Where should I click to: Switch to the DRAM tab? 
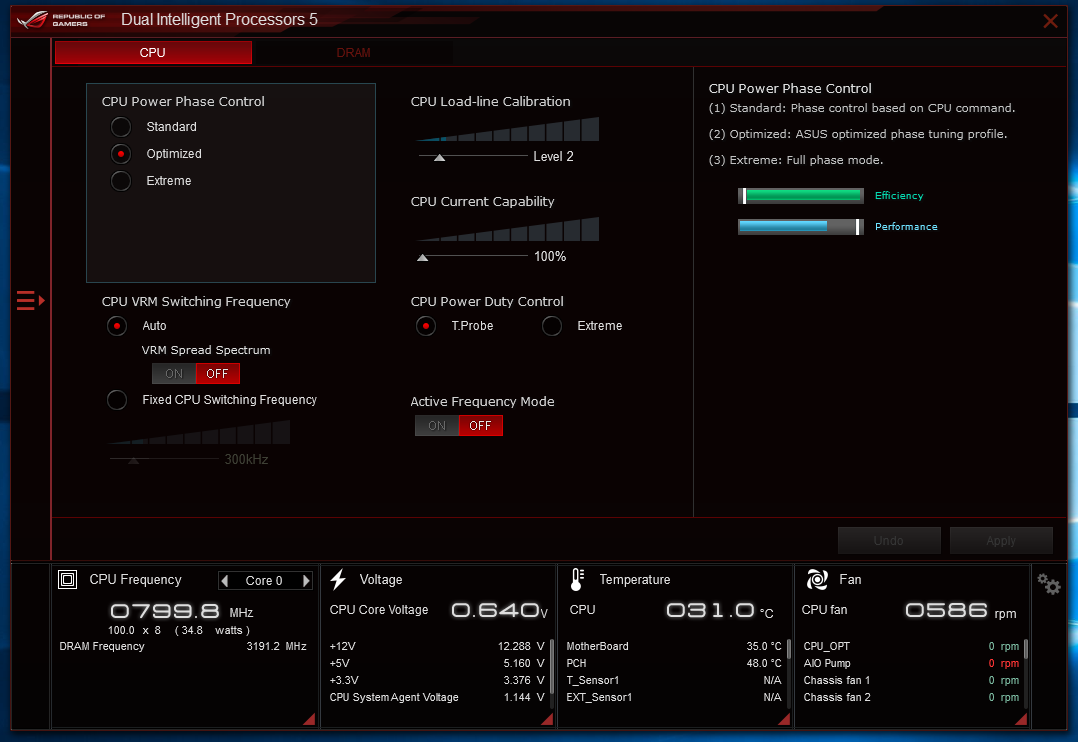[353, 53]
